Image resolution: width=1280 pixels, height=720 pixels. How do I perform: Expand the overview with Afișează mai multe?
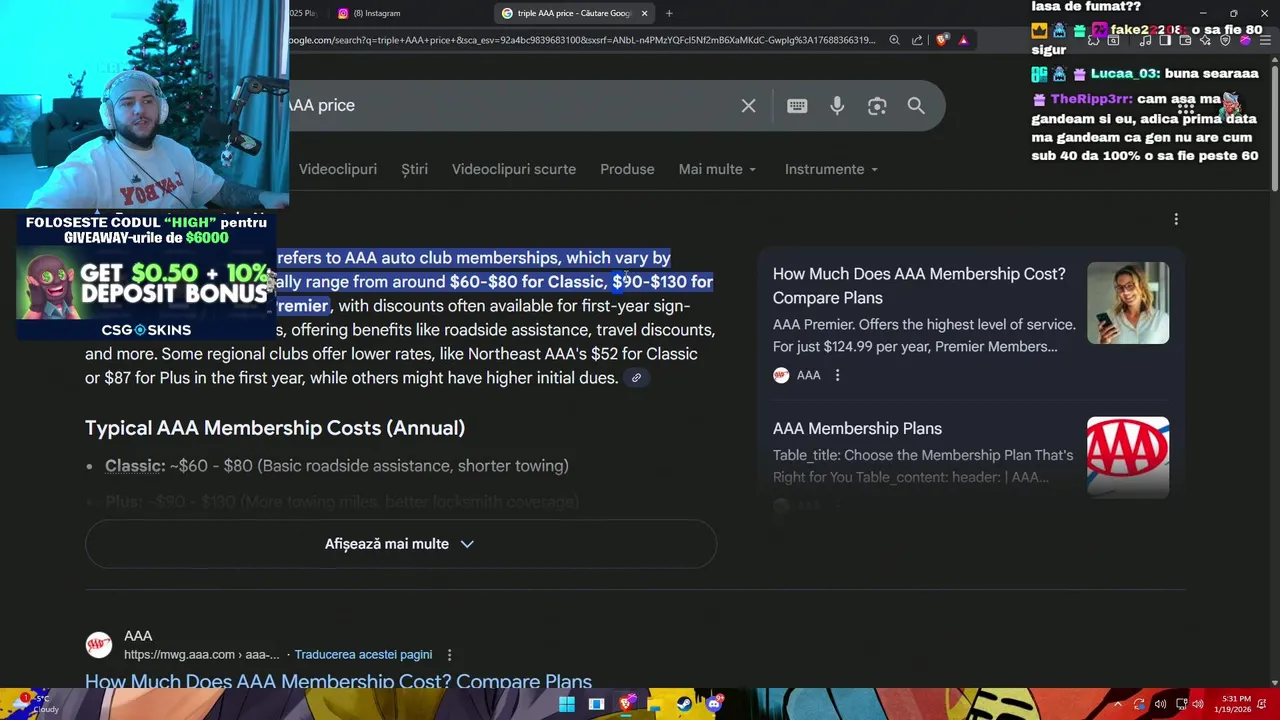click(400, 544)
